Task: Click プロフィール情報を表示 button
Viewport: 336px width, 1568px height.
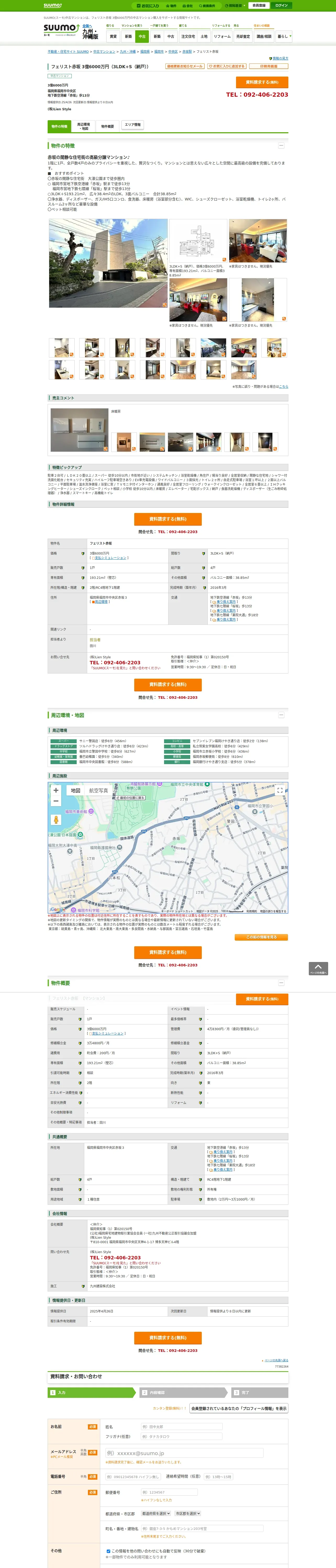Action: 239,1409
